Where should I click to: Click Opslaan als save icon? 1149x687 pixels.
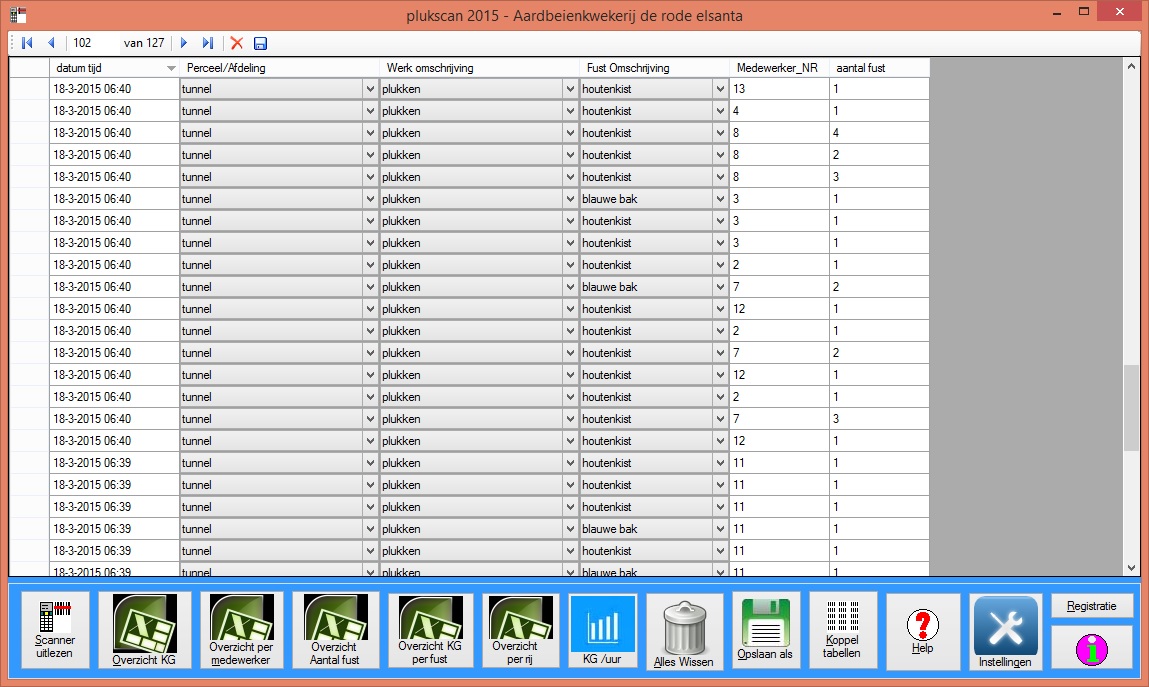[x=766, y=630]
